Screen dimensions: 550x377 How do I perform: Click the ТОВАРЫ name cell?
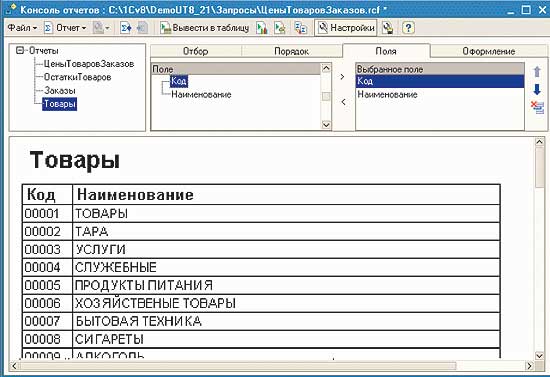pyautogui.click(x=286, y=214)
